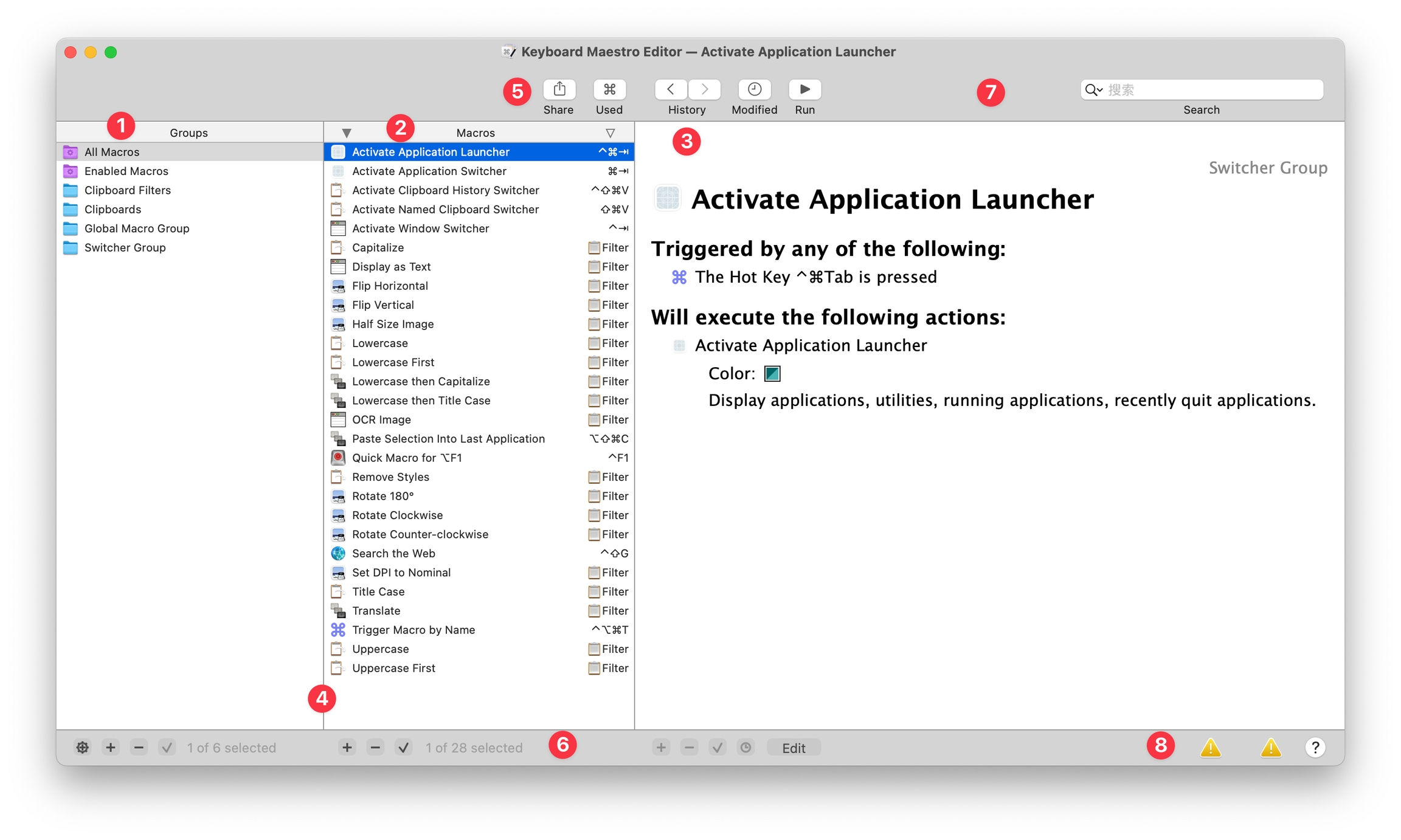
Task: Open help question mark button
Action: [1315, 747]
